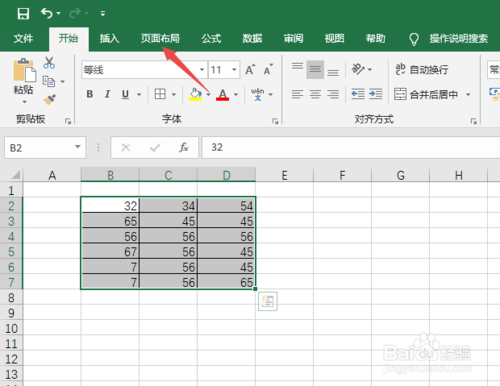Align text to the right
Image resolution: width=500 pixels, height=386 pixels.
(333, 94)
